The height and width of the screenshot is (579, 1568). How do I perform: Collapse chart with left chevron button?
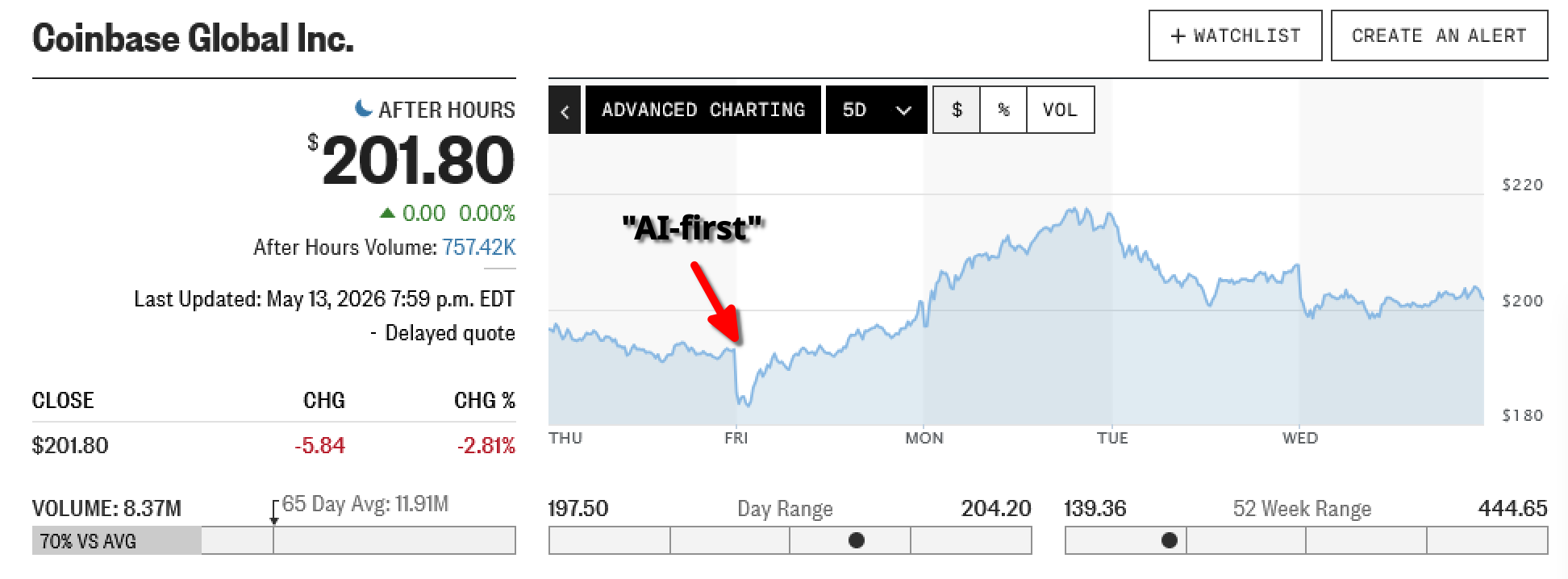pos(565,110)
